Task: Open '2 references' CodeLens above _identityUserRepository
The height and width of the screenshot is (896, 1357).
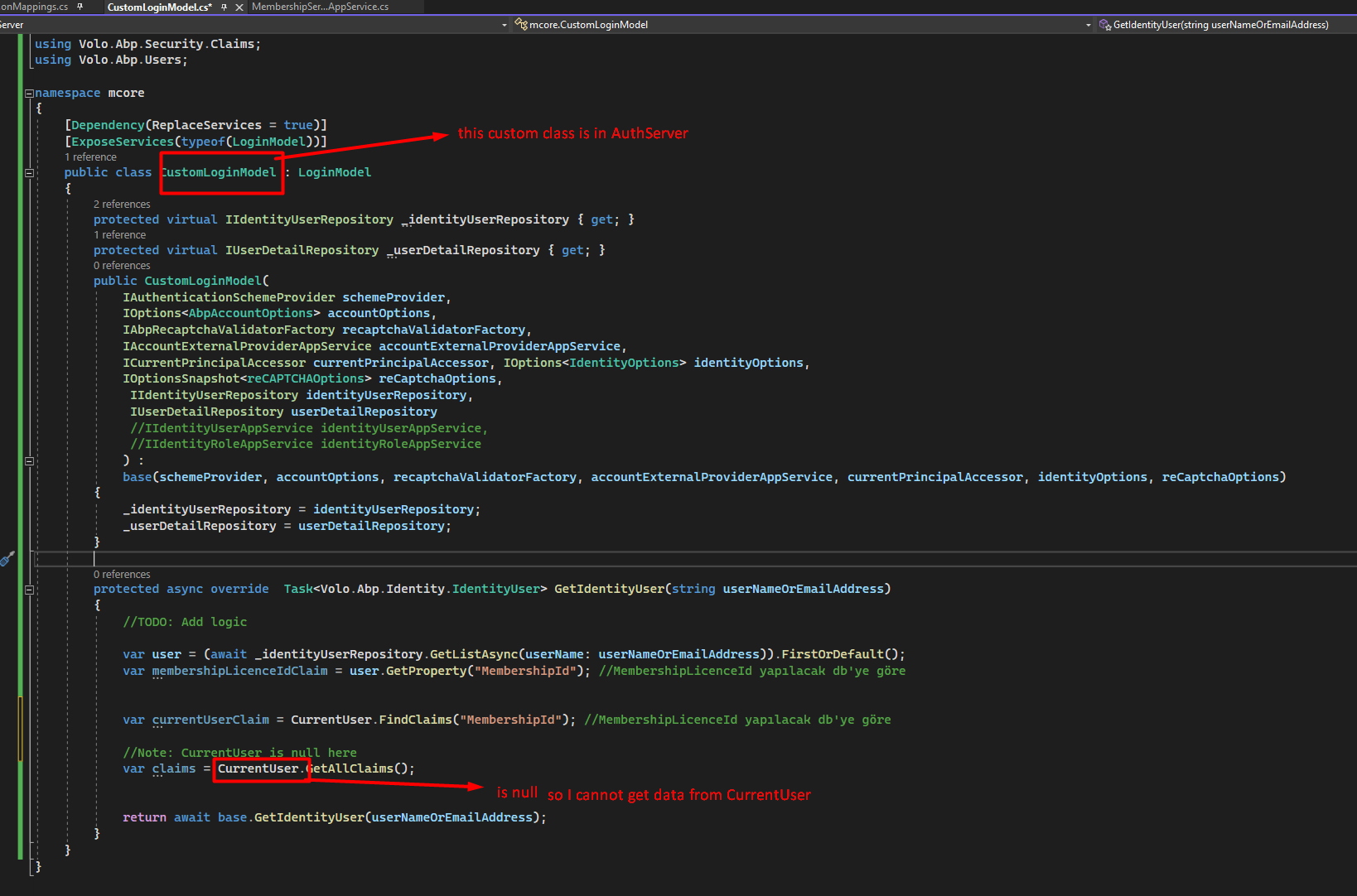Action: (122, 205)
